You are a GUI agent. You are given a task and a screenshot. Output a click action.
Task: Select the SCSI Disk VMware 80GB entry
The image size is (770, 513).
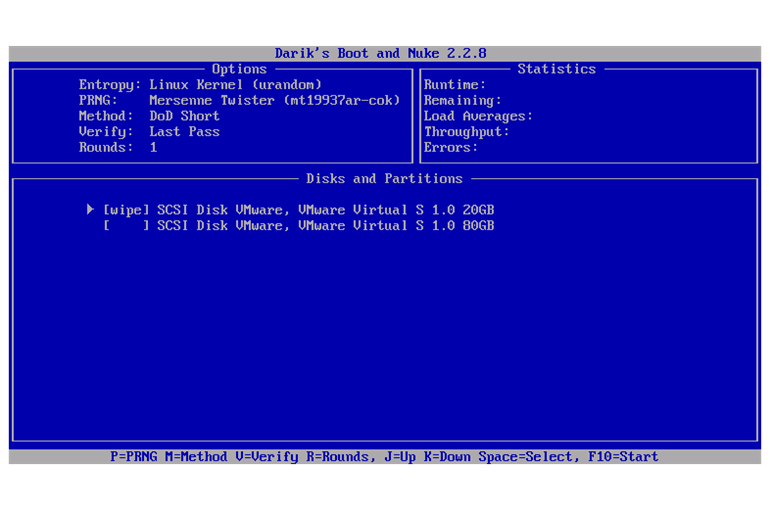click(325, 226)
